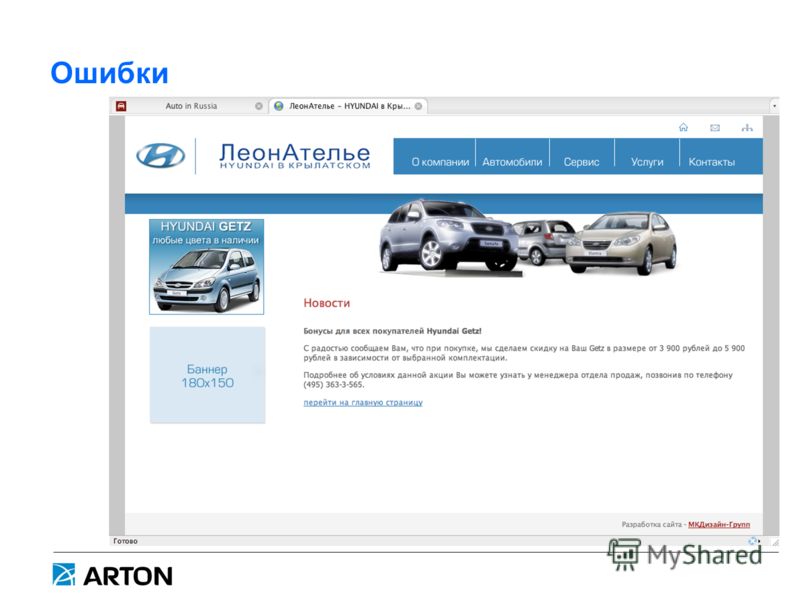Click the envelope mail icon
Viewport: 800px width, 600px height.
click(x=715, y=128)
